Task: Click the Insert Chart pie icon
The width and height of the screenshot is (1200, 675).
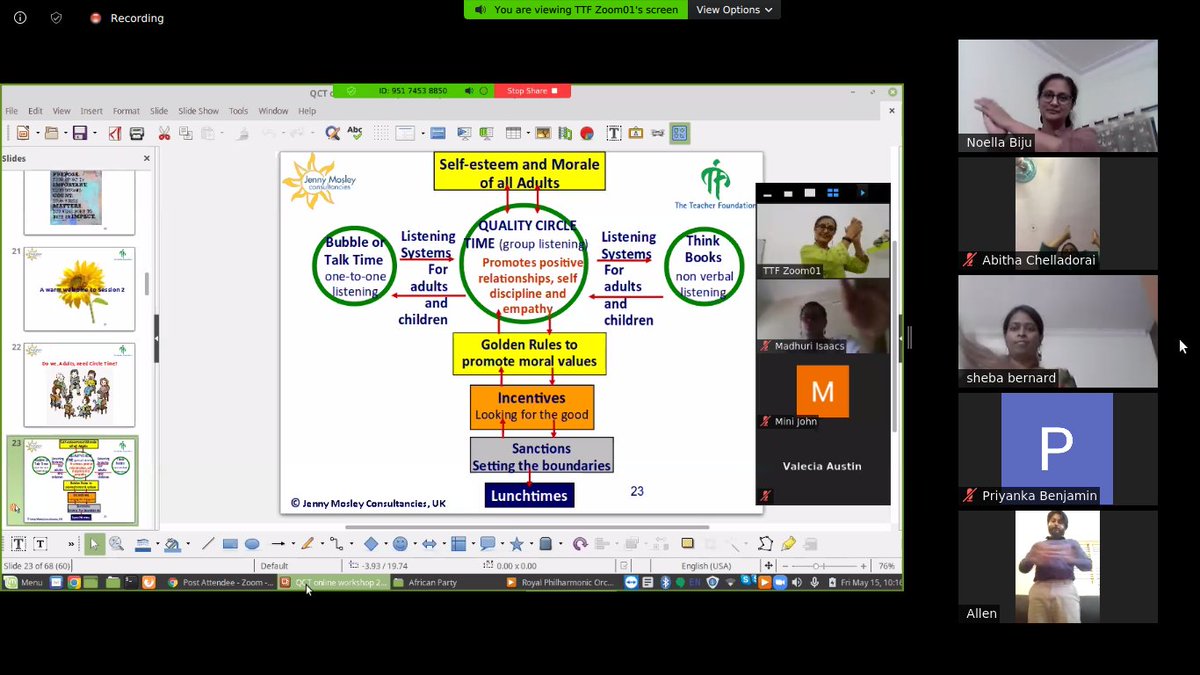Action: (x=587, y=133)
